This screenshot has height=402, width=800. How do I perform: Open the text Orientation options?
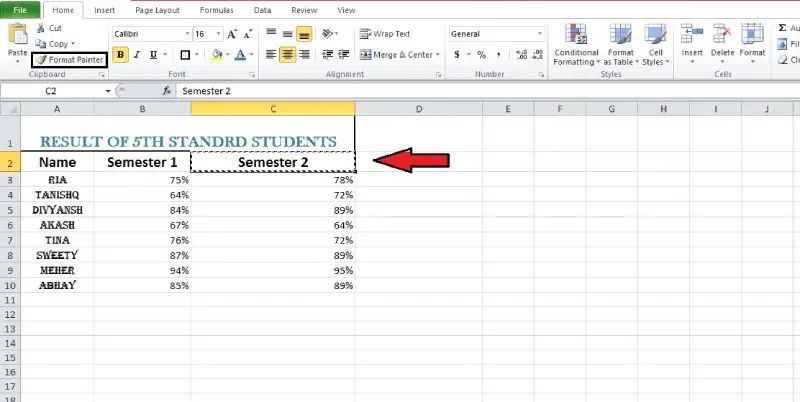[328, 34]
